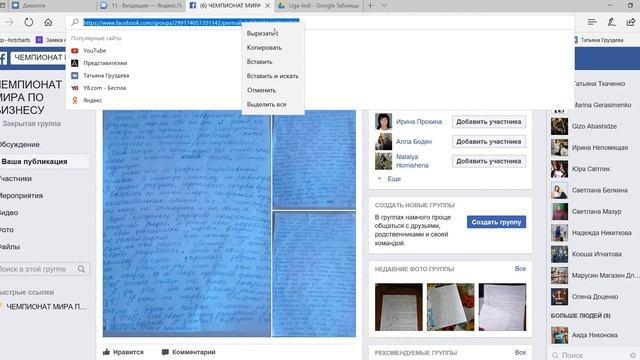Open the reading hub lines icon
The height and width of the screenshot is (360, 640).
tap(592, 22)
